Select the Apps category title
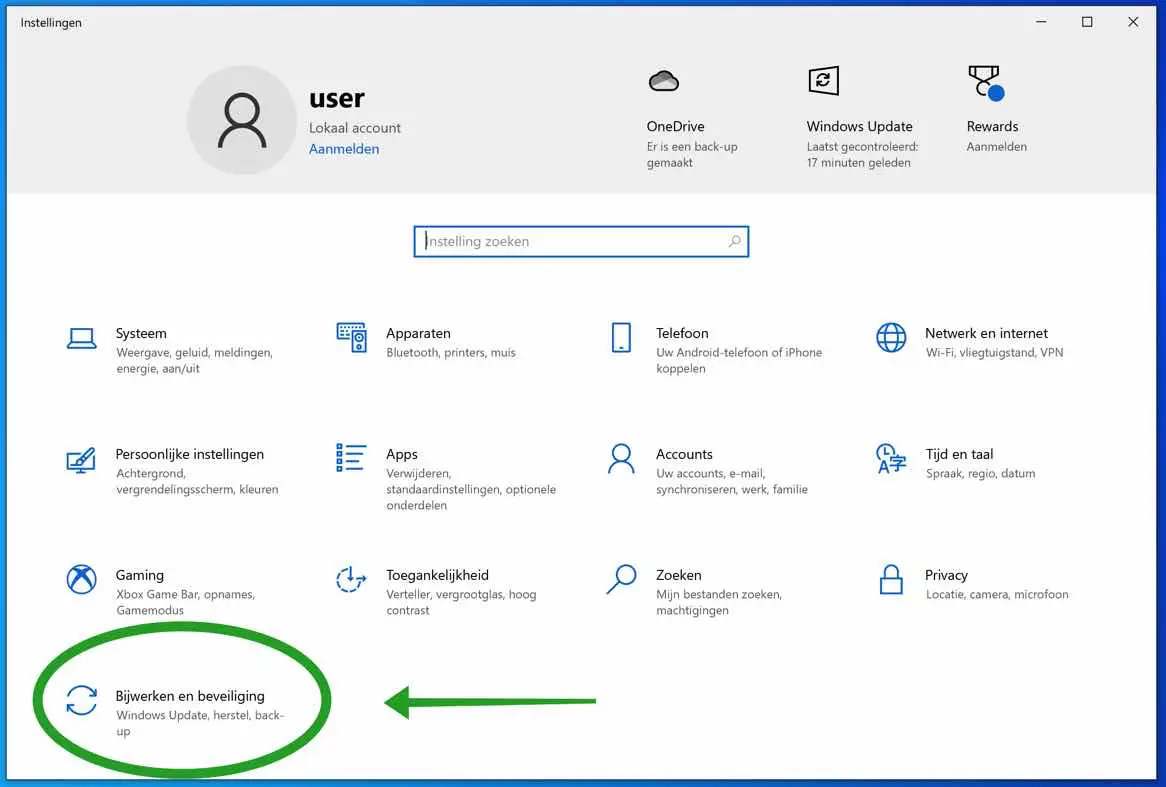 402,454
